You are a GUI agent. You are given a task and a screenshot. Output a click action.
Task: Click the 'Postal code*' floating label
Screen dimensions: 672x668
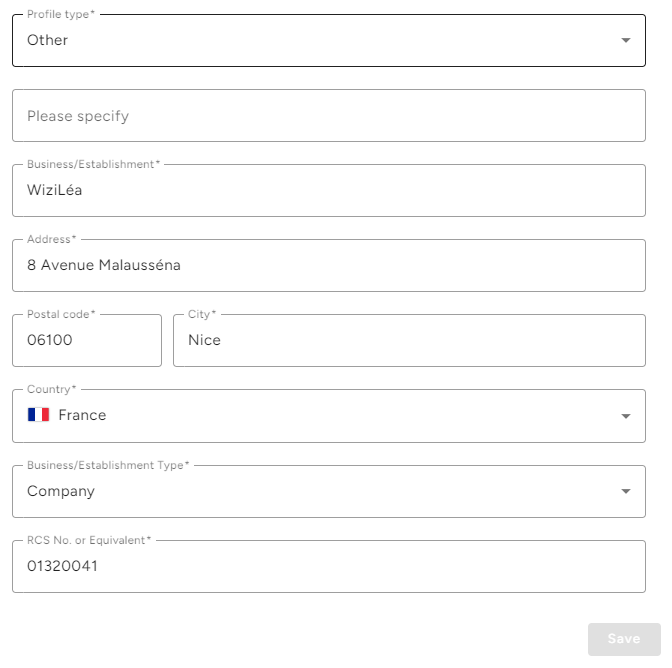coord(61,314)
